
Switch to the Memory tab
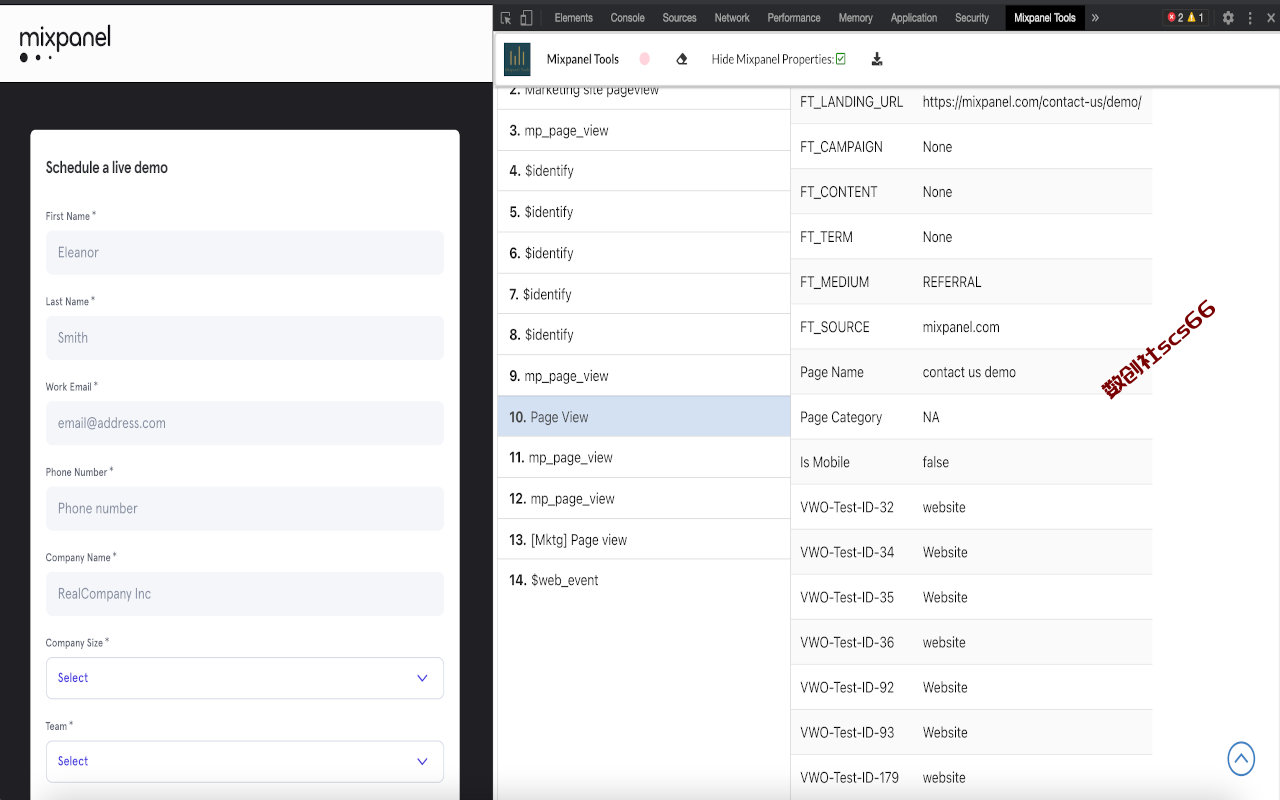[x=856, y=18]
